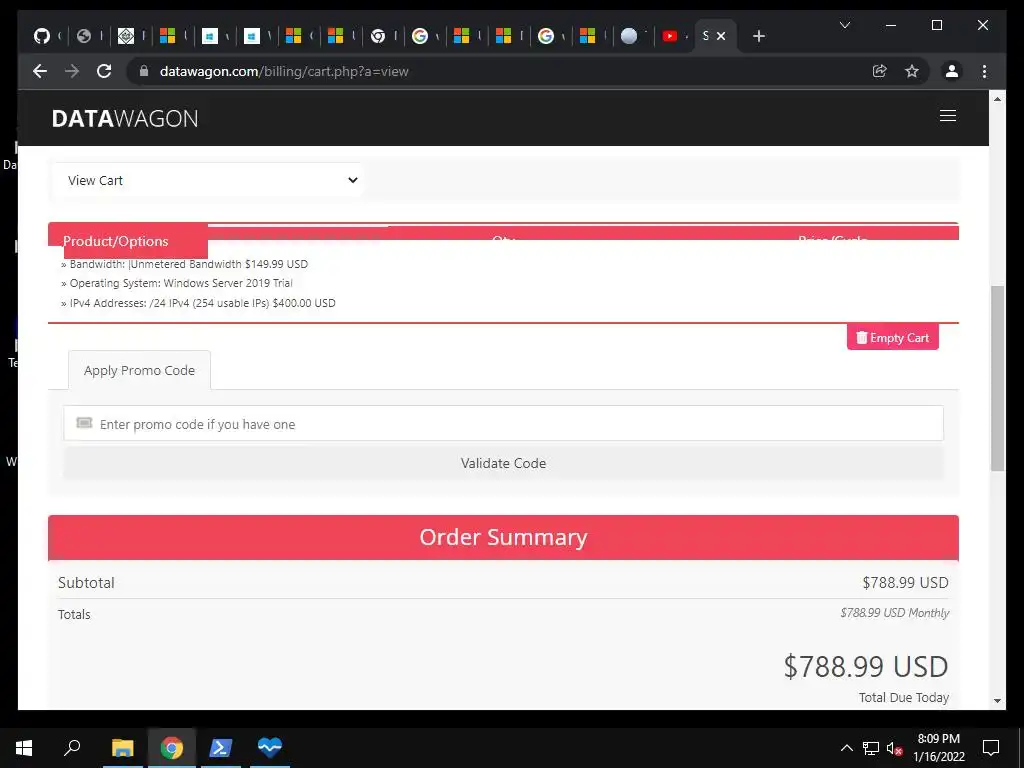This screenshot has height=768, width=1024.
Task: Show hidden system tray icons
Action: tap(846, 748)
